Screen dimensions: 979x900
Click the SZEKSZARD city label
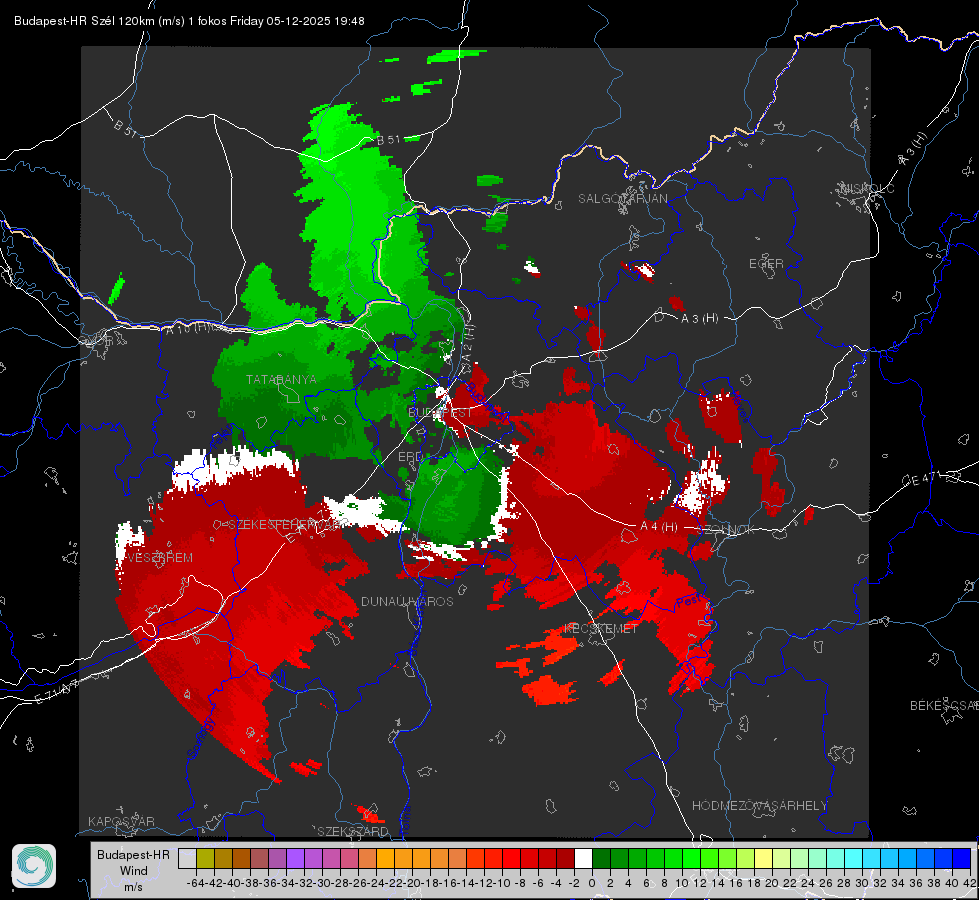[353, 831]
